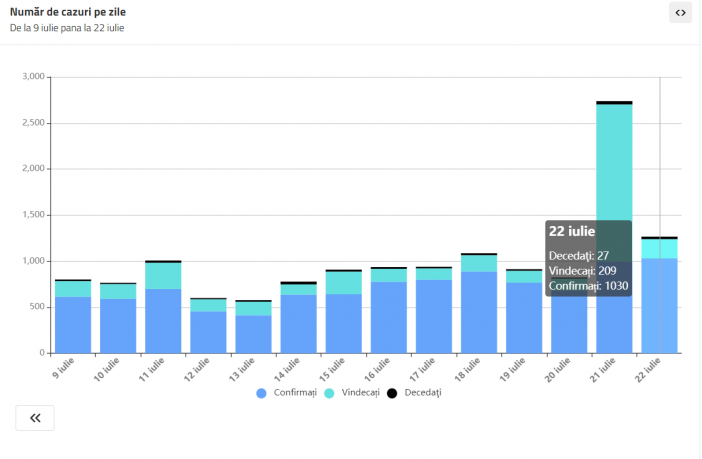The width and height of the screenshot is (702, 459).
Task: Click the "Număr de cazuri pe zile" title
Action: tap(68, 12)
